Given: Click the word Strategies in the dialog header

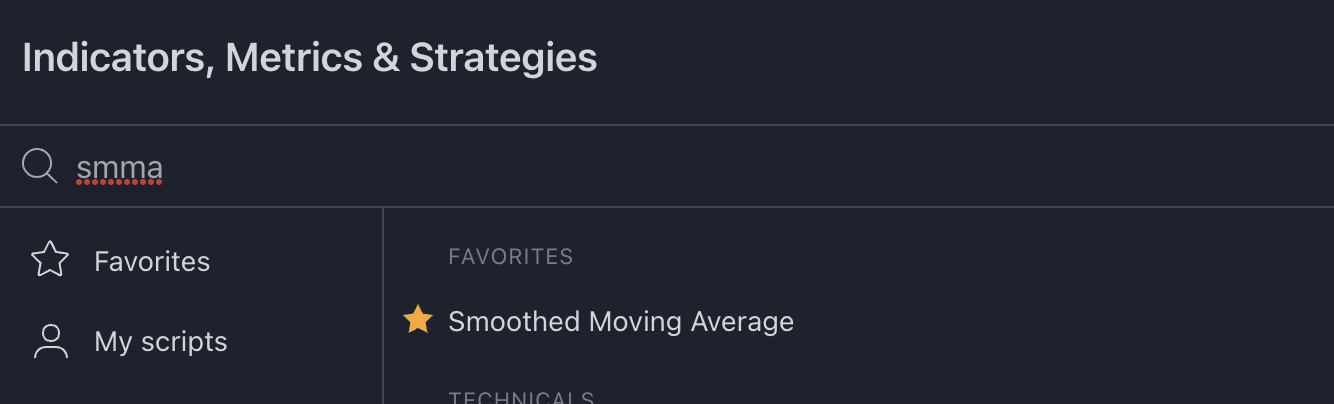Looking at the screenshot, I should [503, 58].
